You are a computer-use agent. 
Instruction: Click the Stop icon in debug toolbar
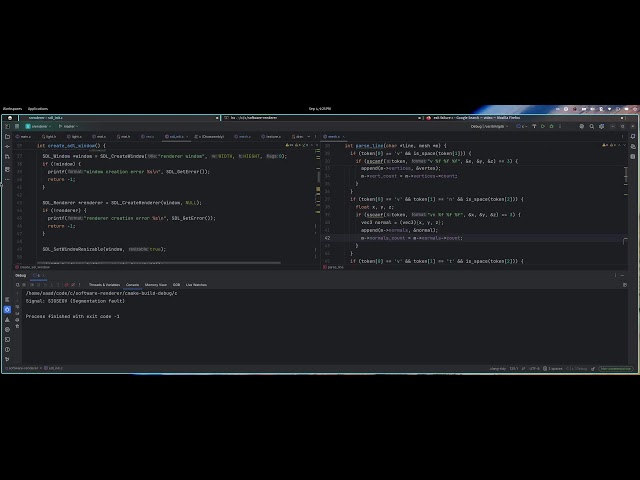pos(24,285)
